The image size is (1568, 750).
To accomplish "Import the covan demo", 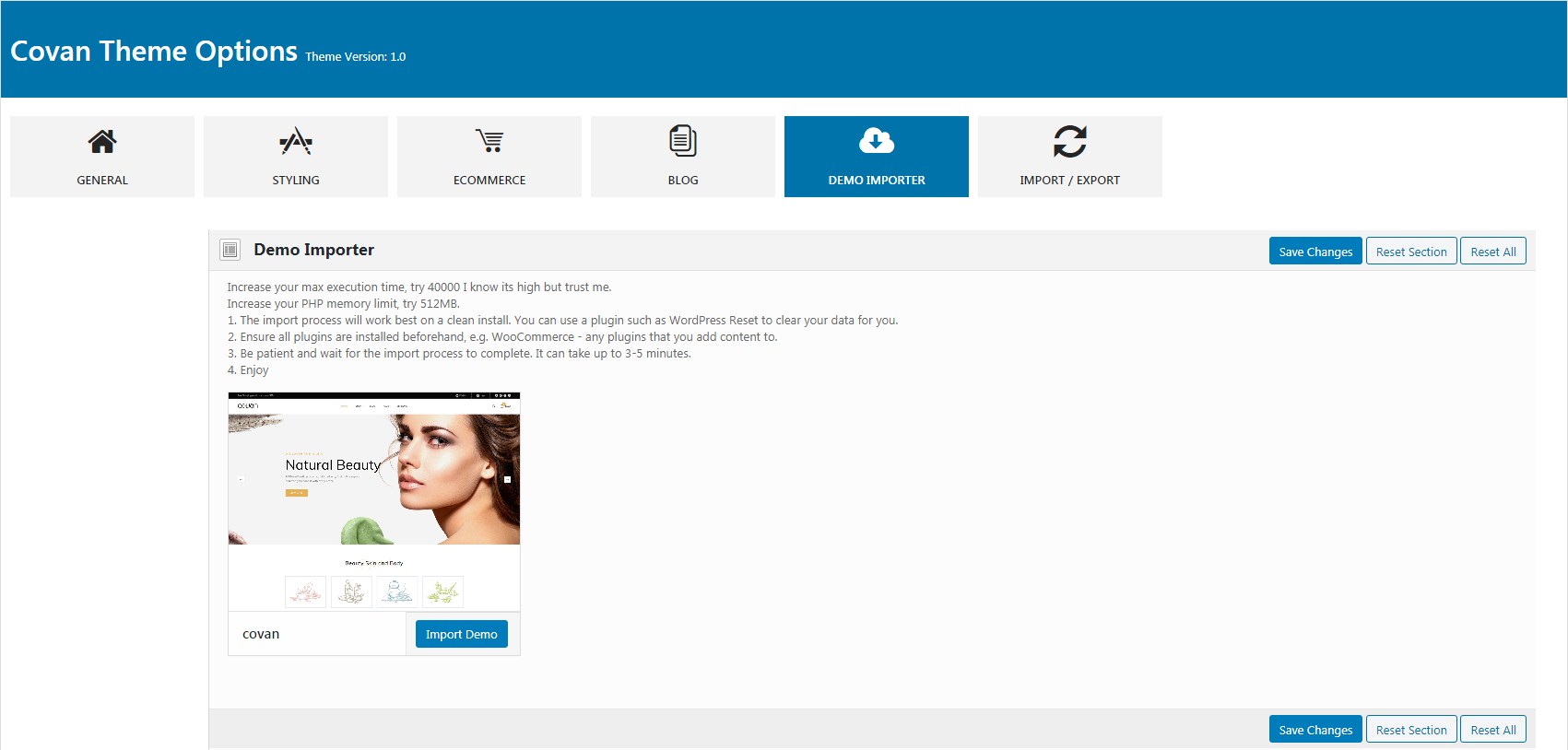I will [462, 634].
